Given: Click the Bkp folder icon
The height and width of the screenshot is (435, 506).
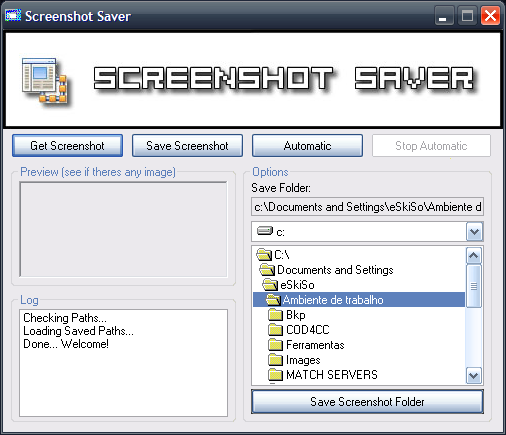Looking at the screenshot, I should [x=275, y=315].
